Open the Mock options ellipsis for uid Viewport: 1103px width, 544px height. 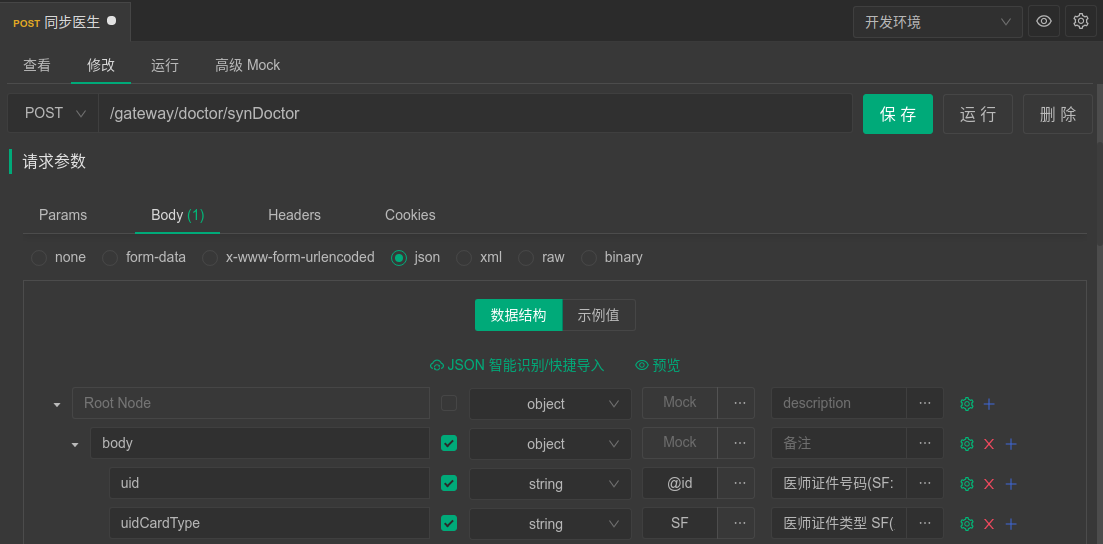click(x=739, y=484)
